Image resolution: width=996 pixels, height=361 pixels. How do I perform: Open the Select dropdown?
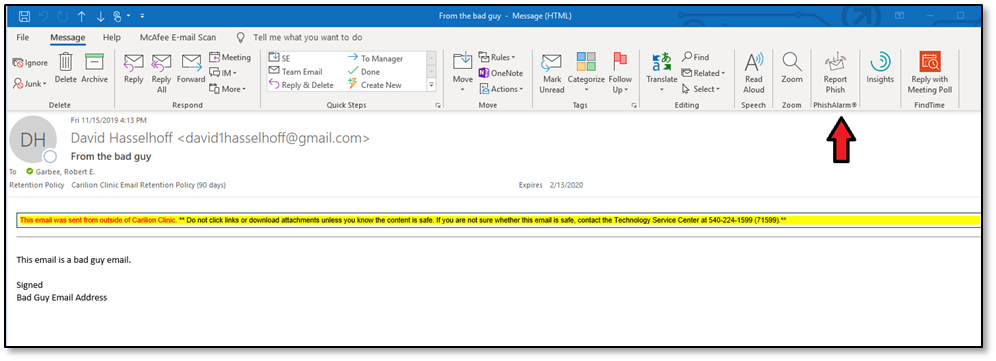point(700,89)
